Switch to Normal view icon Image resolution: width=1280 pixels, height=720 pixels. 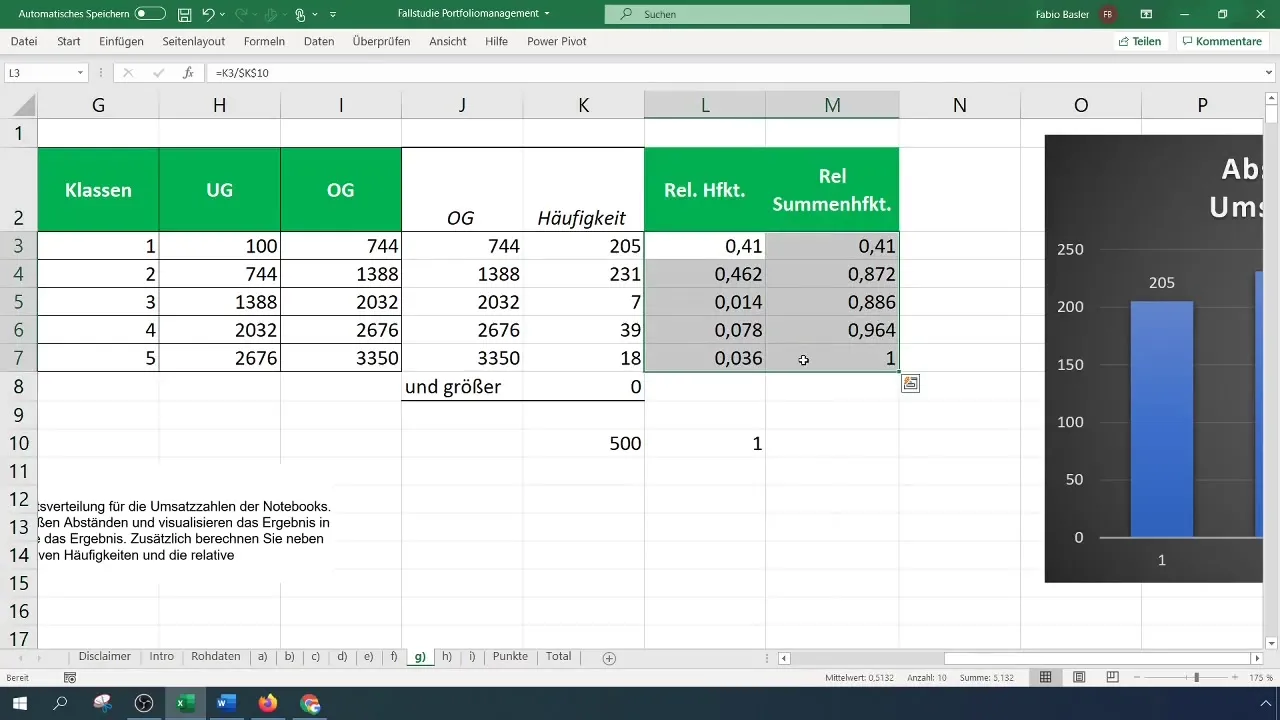tap(1045, 678)
